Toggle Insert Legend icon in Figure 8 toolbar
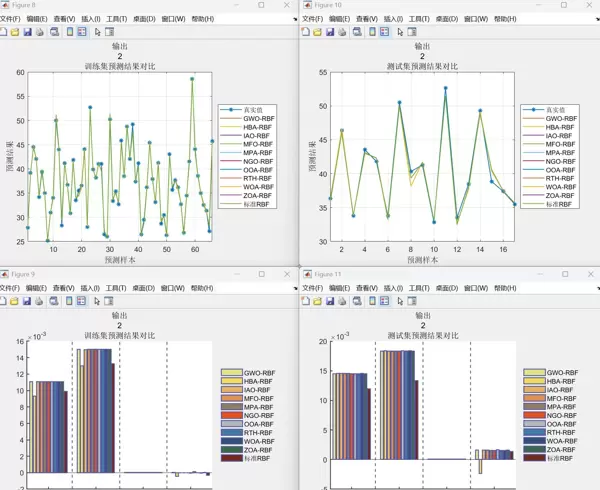This screenshot has width=600, height=490. [x=81, y=32]
